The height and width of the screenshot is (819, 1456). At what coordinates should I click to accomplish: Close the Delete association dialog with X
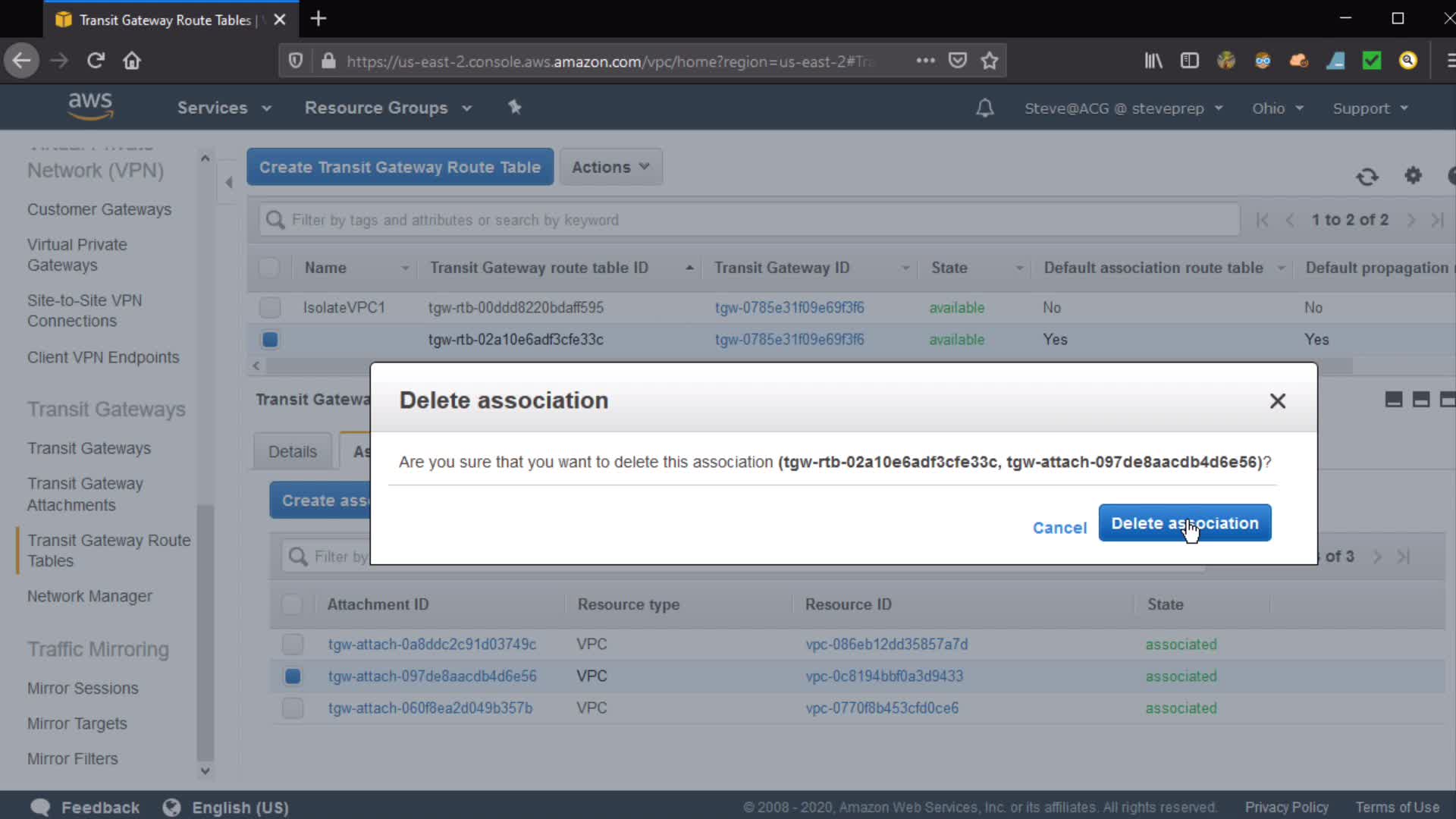(1277, 401)
